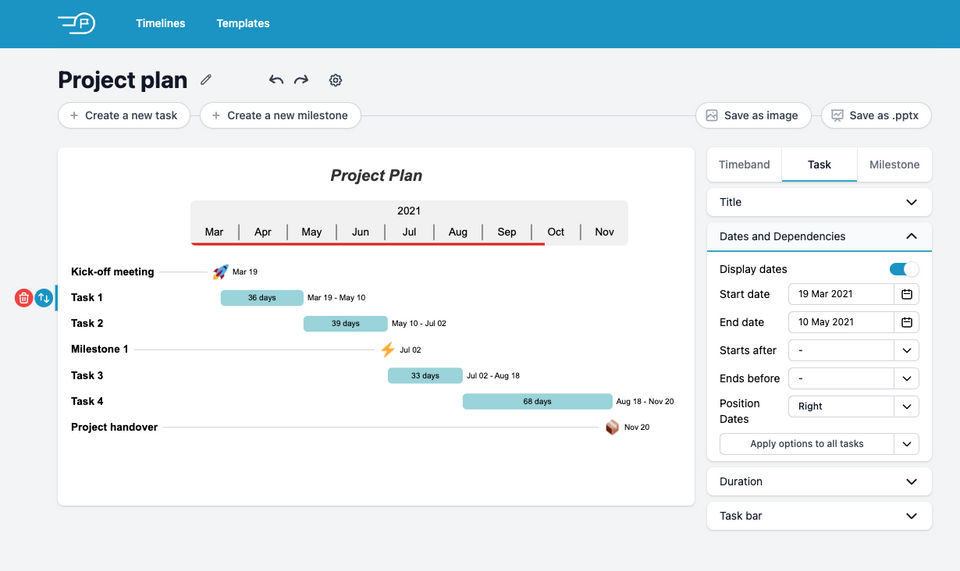Click Save as .pptx button
The width and height of the screenshot is (960, 571).
(876, 116)
